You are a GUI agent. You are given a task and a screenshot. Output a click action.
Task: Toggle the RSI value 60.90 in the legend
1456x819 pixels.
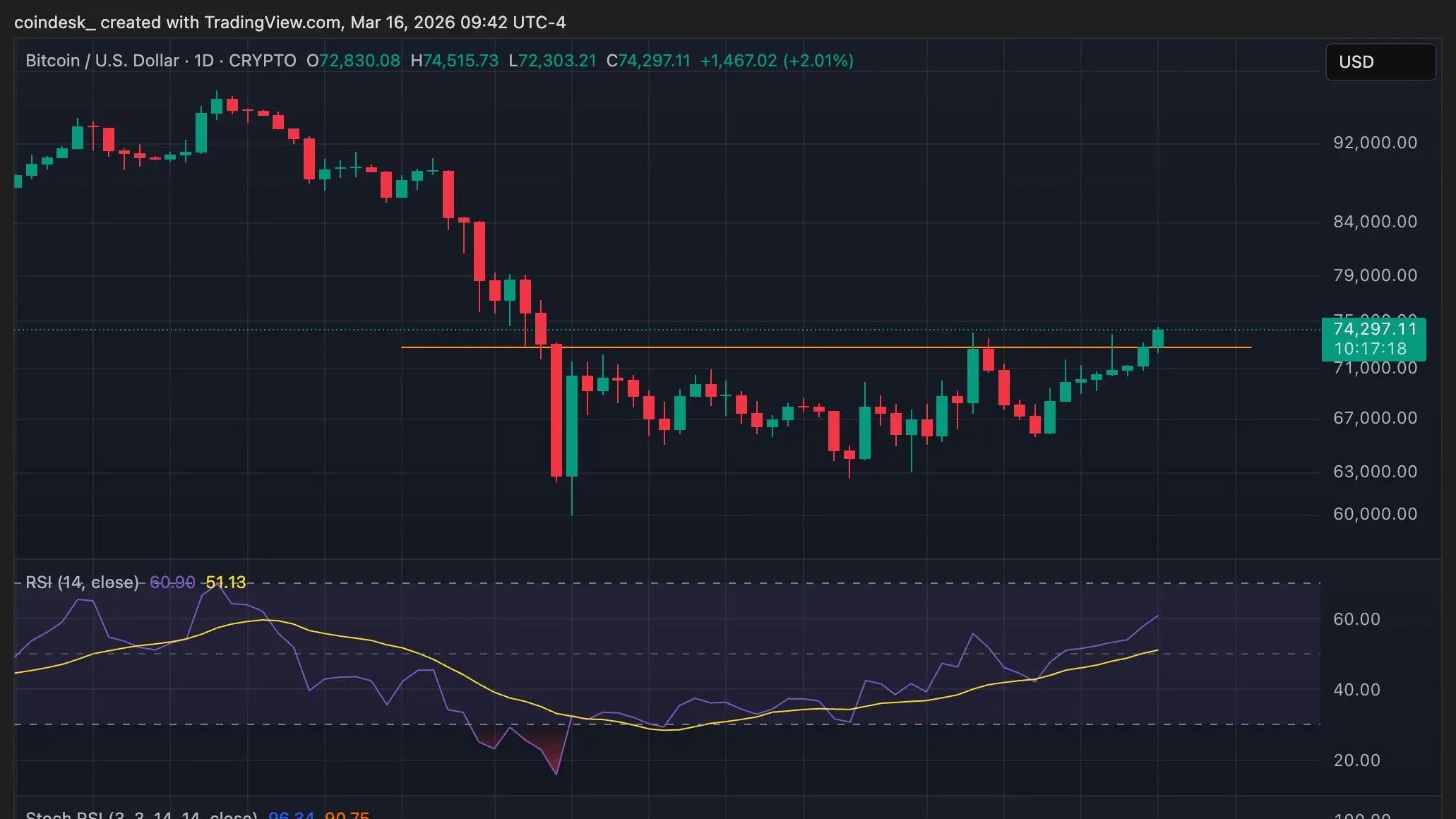click(172, 582)
